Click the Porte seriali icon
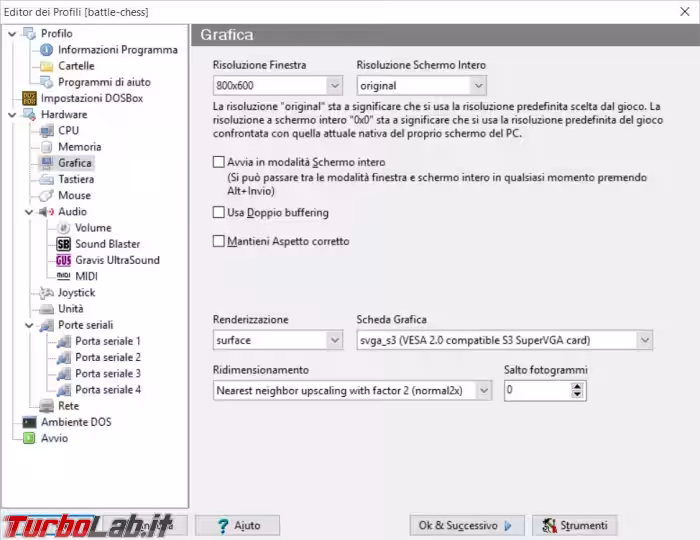 (46, 325)
